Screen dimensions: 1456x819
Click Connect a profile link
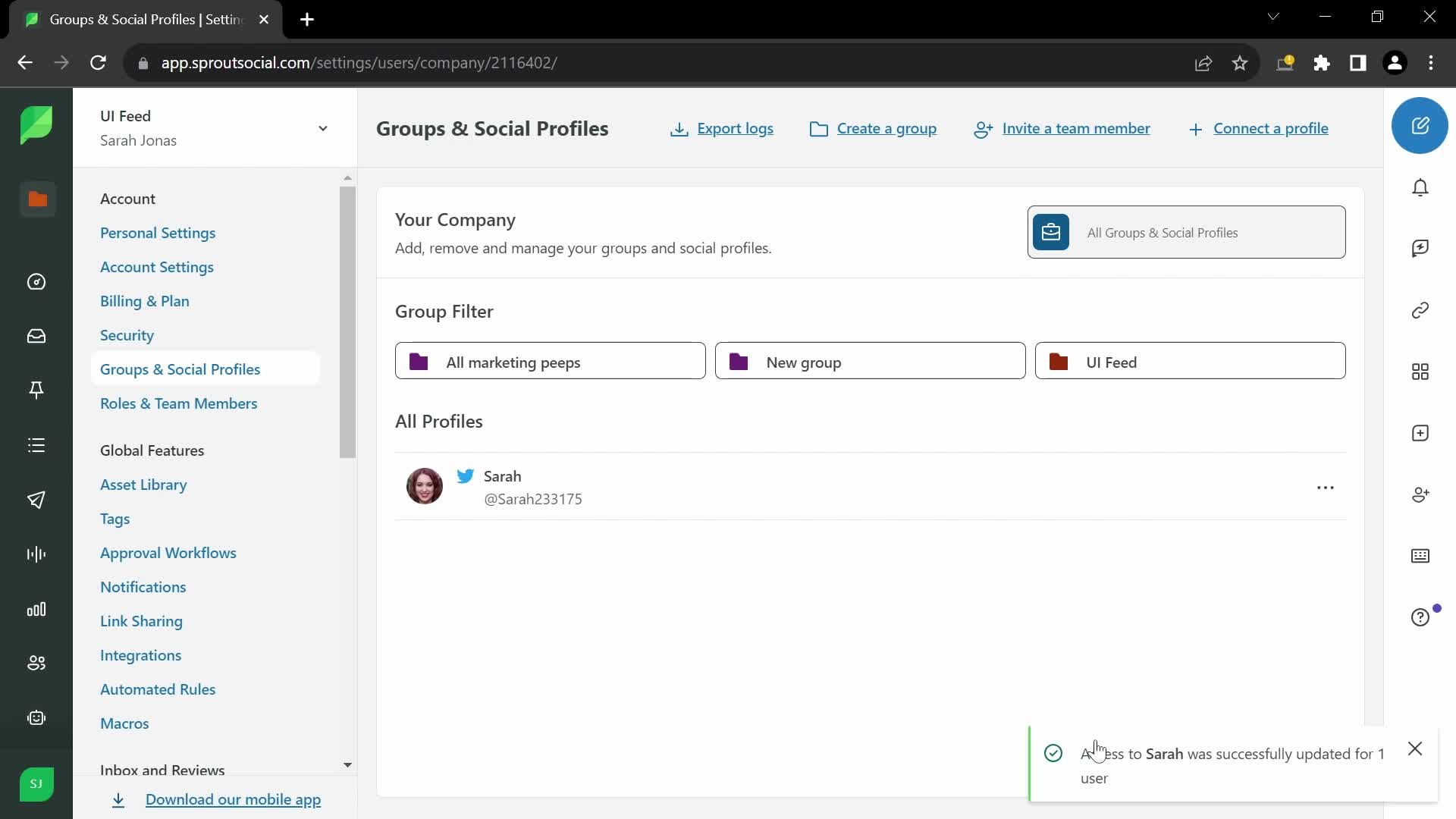[1258, 129]
